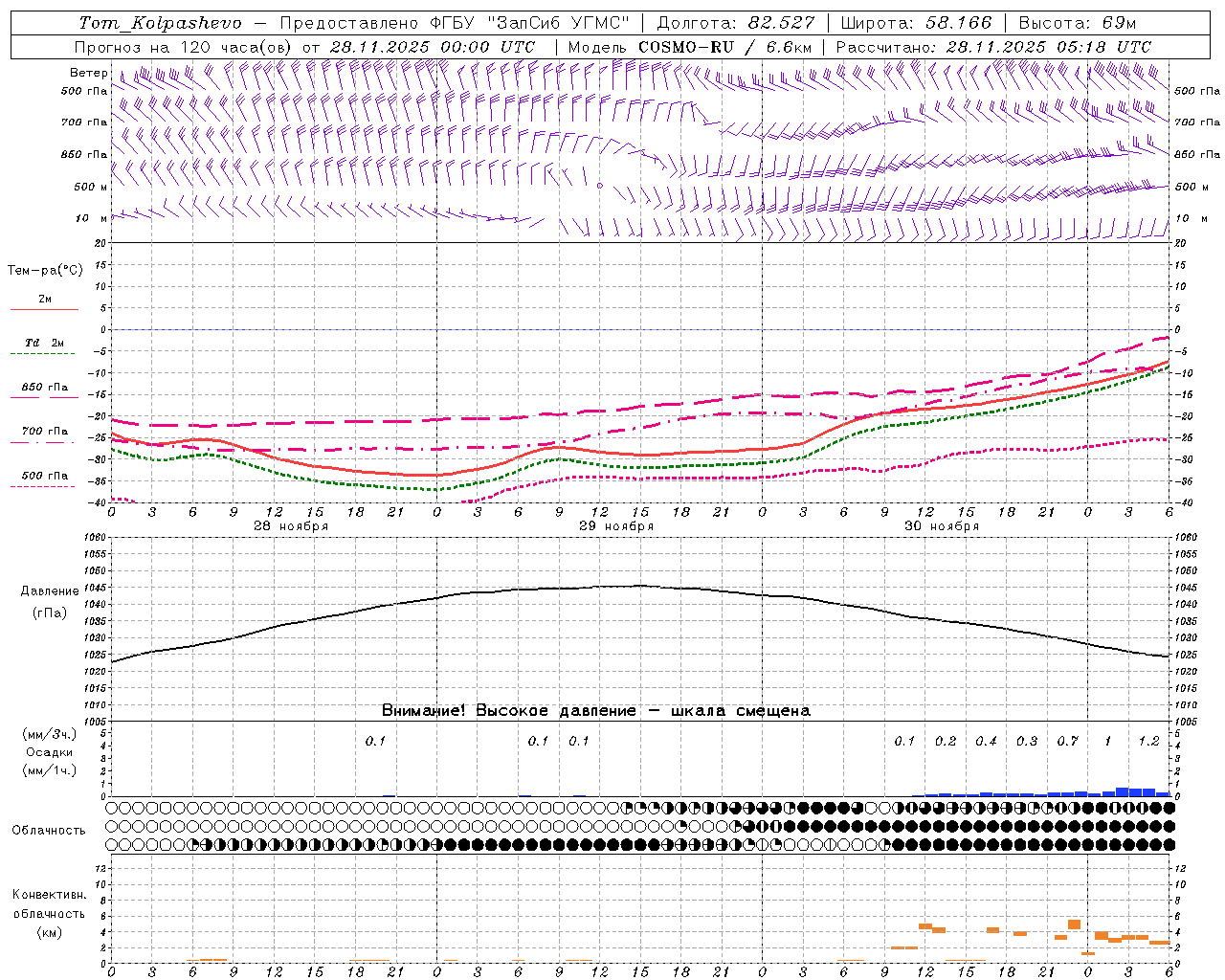
Task: Click the 850 гПа temperature legend line
Action: pos(44,397)
